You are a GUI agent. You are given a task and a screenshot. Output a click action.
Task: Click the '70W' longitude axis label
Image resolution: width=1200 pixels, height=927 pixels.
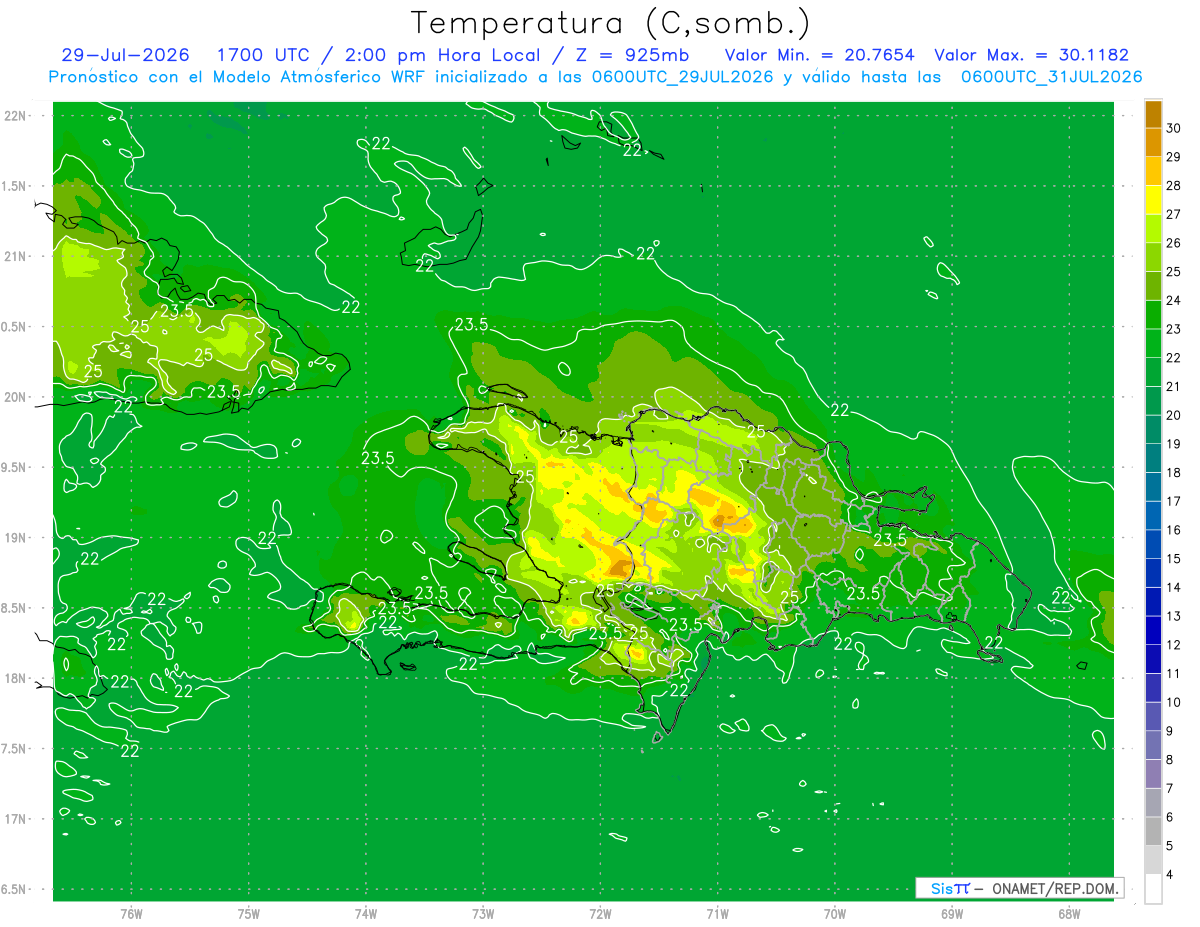[835, 913]
